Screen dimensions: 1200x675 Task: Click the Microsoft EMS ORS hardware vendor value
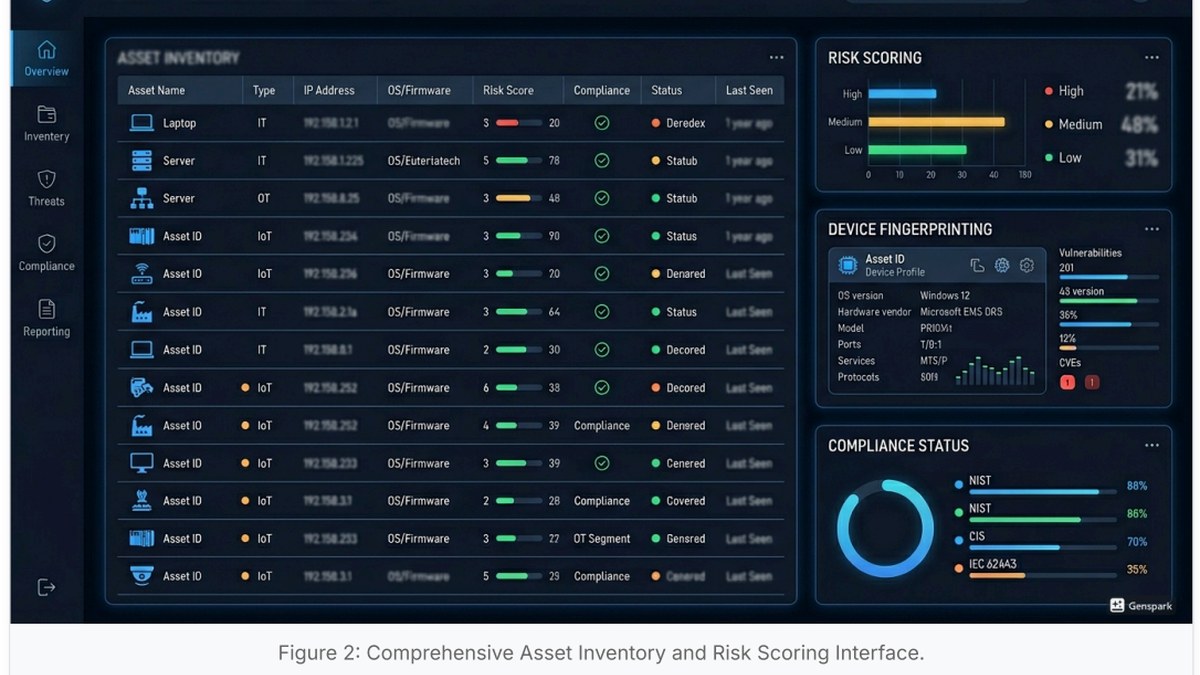tap(961, 312)
